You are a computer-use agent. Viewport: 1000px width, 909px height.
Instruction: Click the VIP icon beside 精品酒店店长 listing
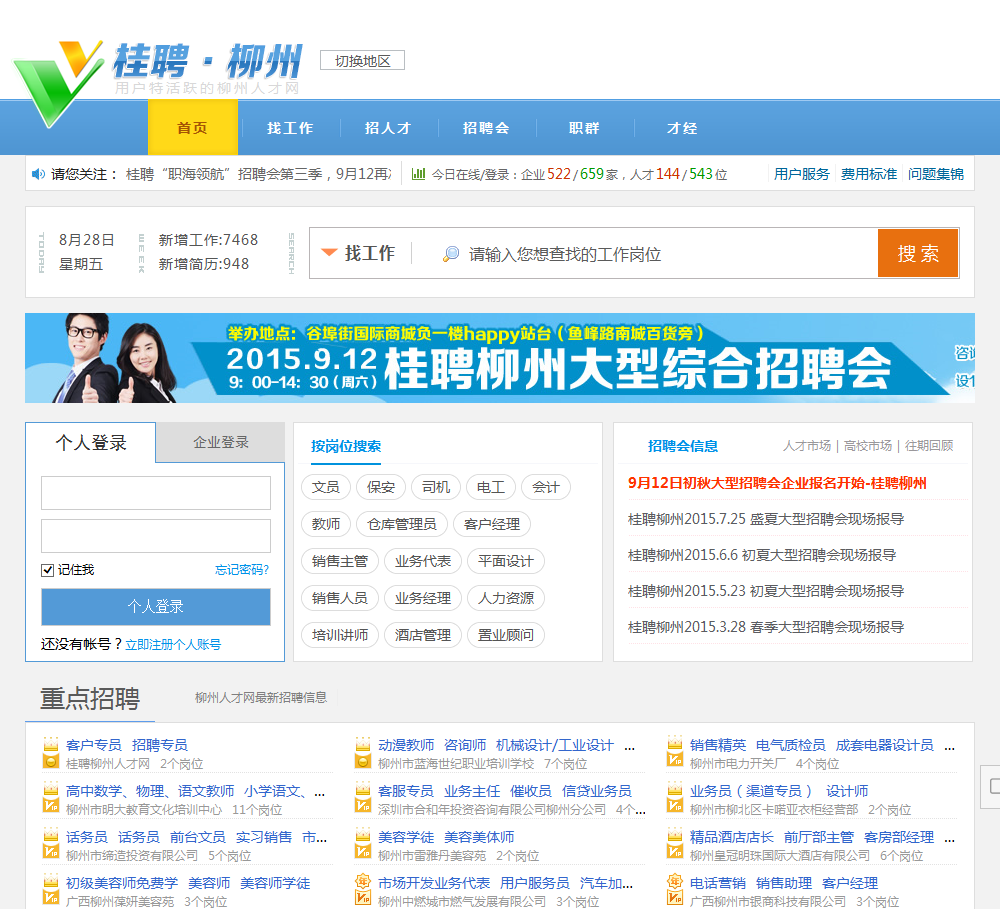[675, 851]
